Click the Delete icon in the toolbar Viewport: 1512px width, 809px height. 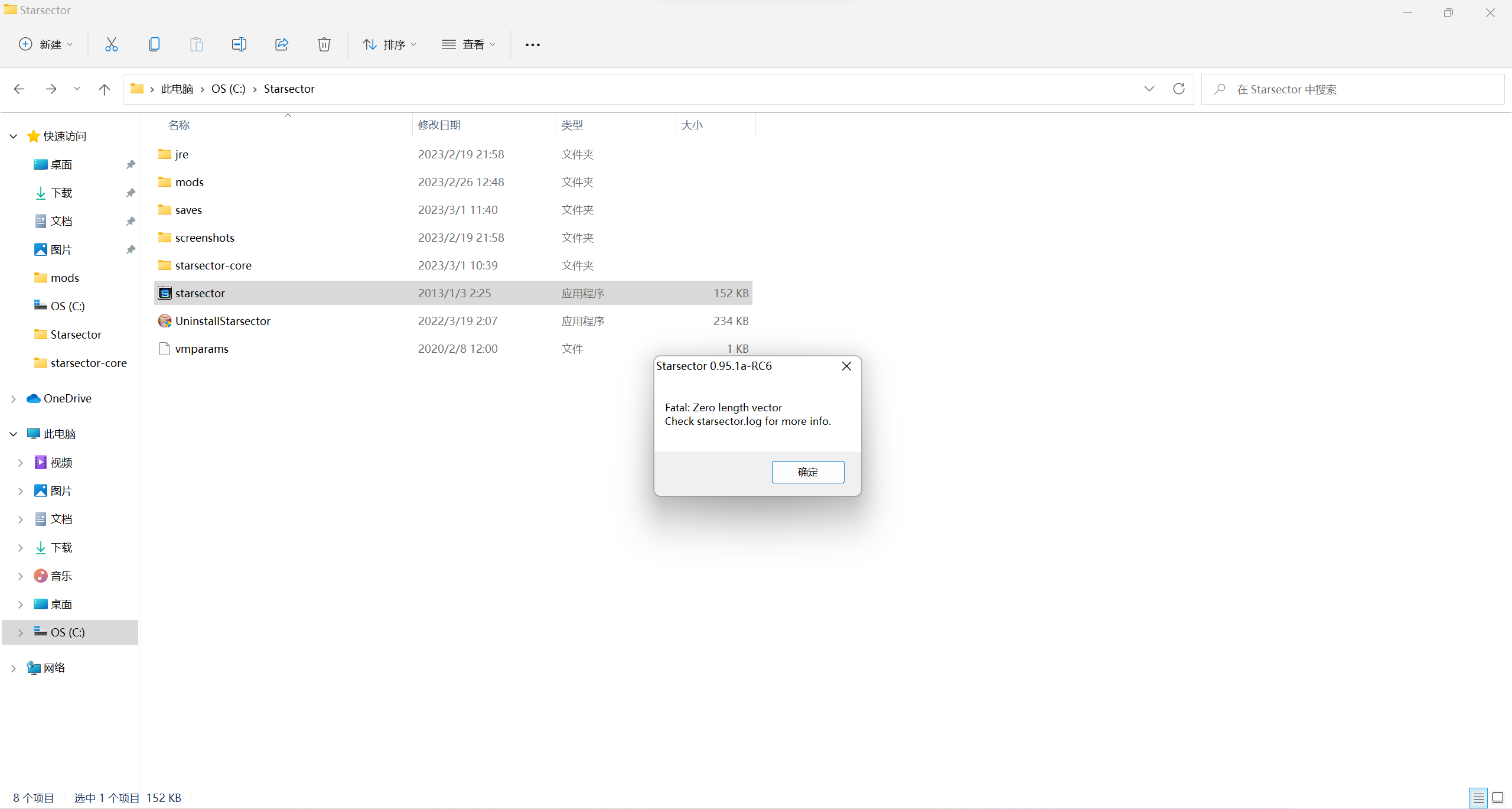click(x=324, y=44)
